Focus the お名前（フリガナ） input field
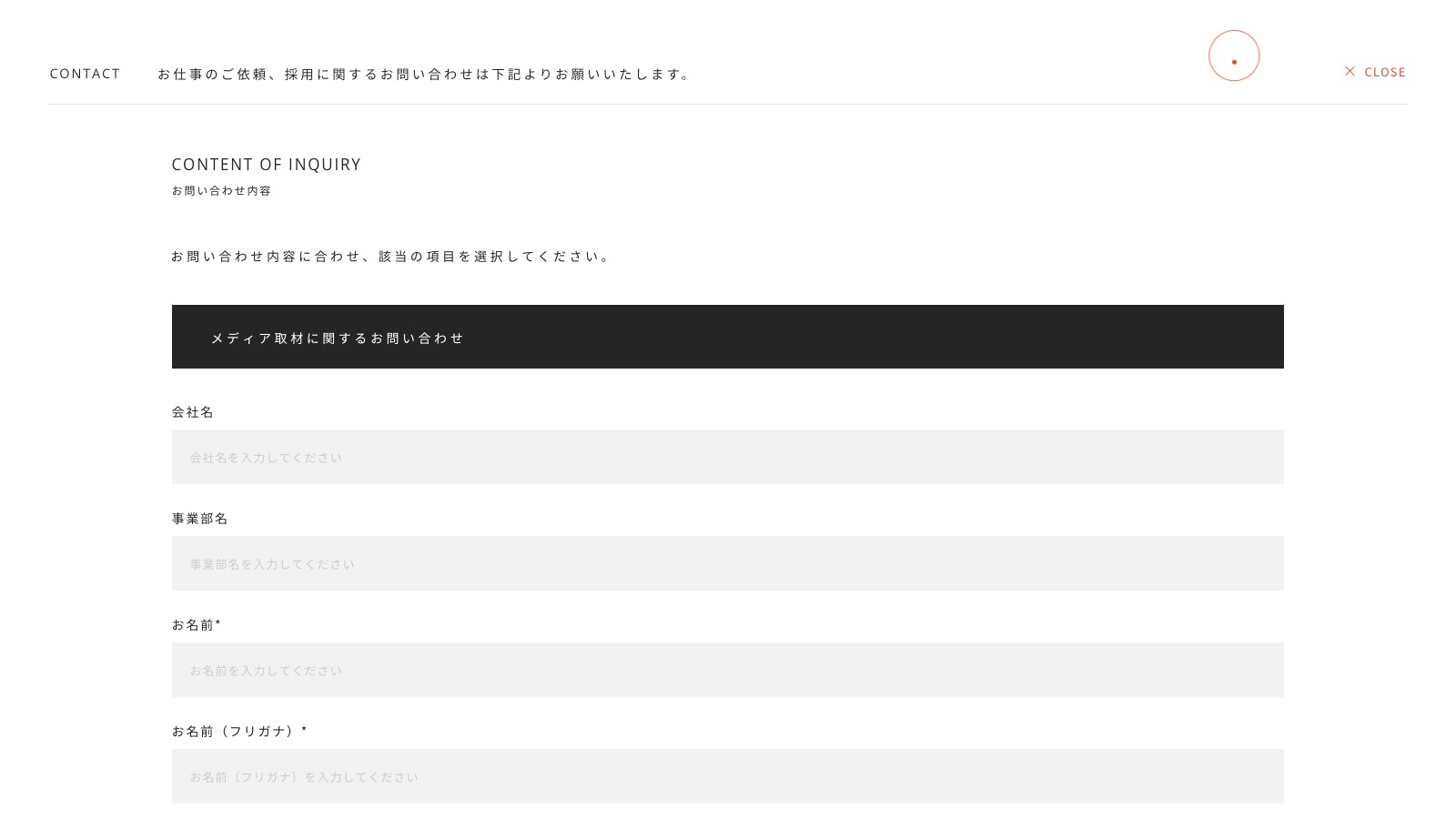The image size is (1456, 819). [728, 776]
